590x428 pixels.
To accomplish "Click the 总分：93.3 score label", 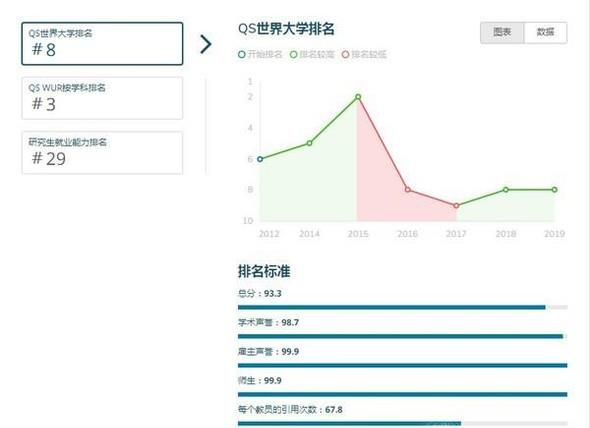I will point(260,294).
